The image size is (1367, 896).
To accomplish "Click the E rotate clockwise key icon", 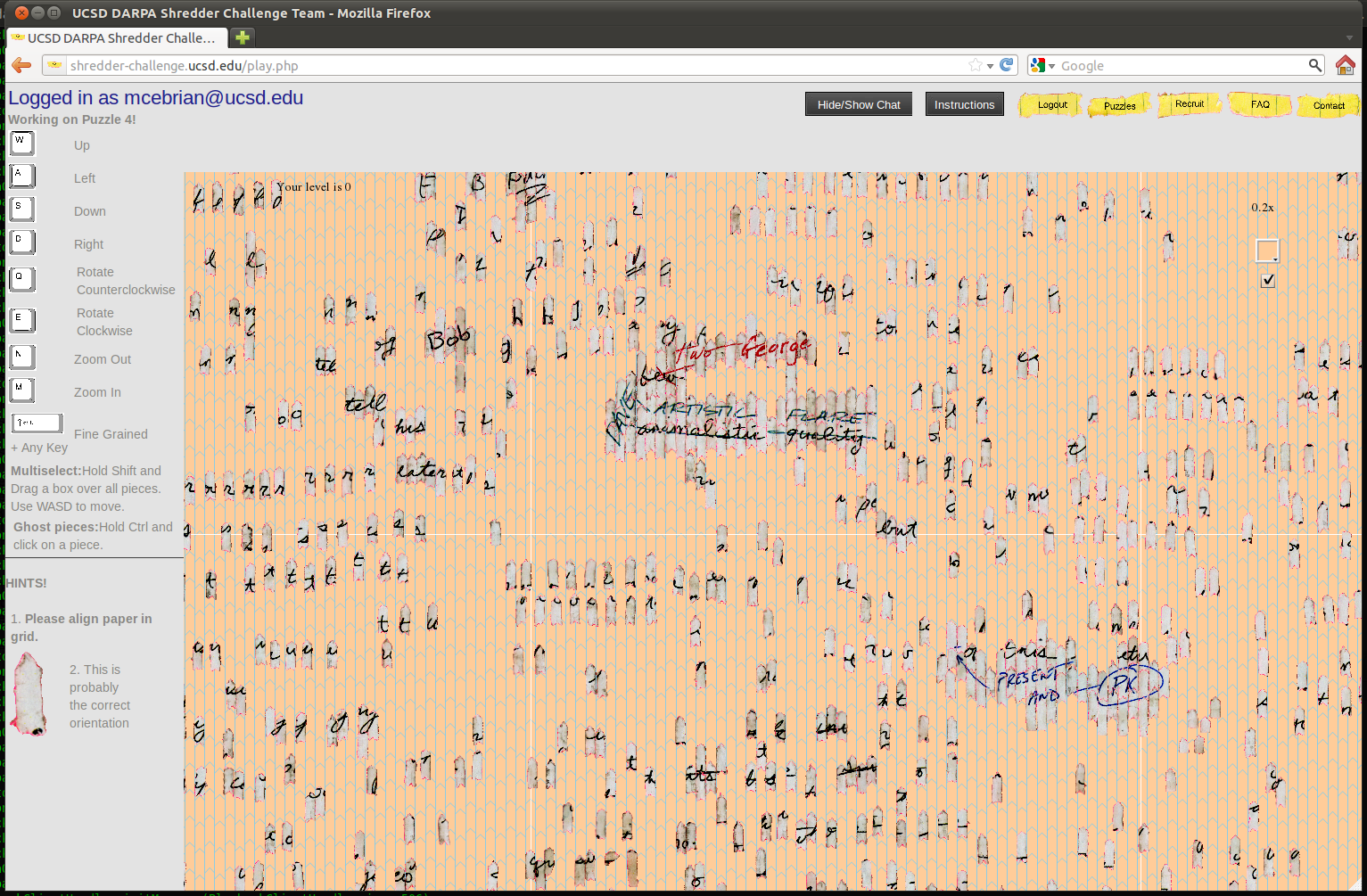I will pyautogui.click(x=22, y=321).
